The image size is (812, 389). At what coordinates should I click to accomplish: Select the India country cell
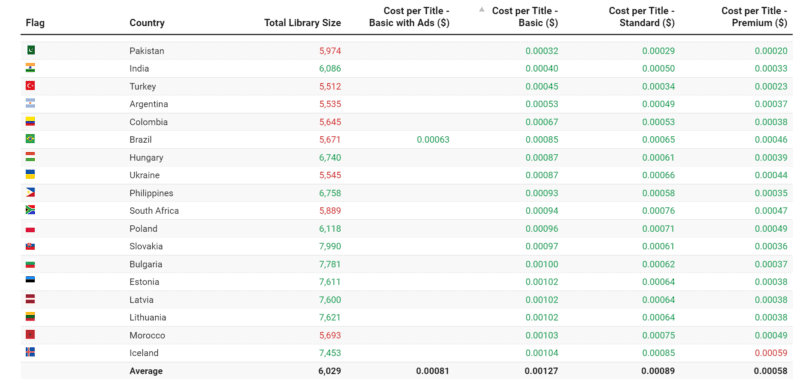(x=139, y=68)
